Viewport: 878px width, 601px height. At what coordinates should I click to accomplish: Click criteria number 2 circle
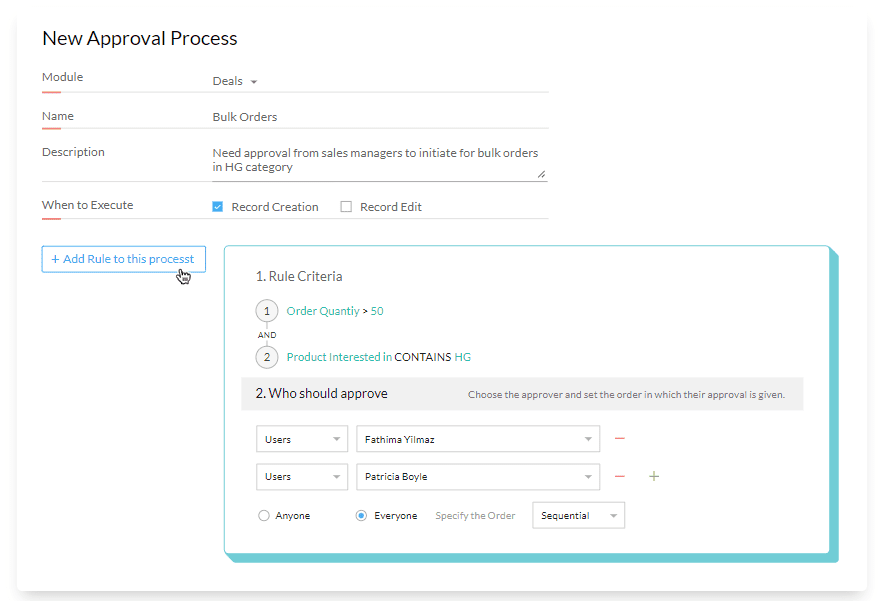[267, 357]
